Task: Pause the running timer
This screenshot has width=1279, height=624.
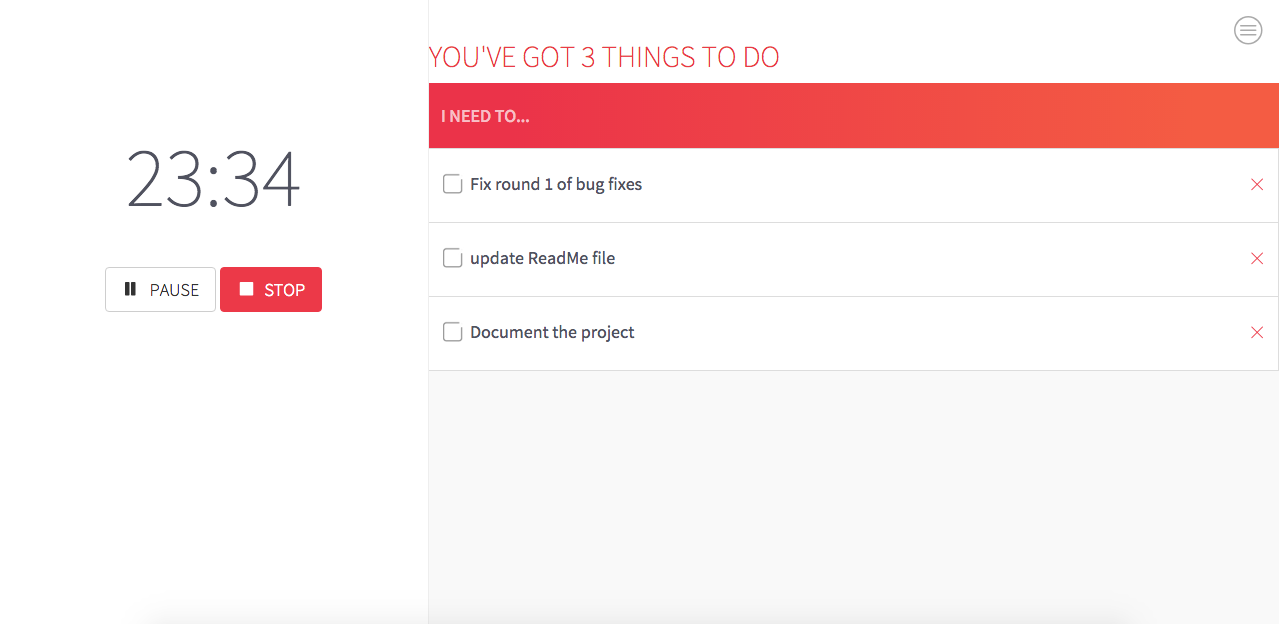Action: 160,289
